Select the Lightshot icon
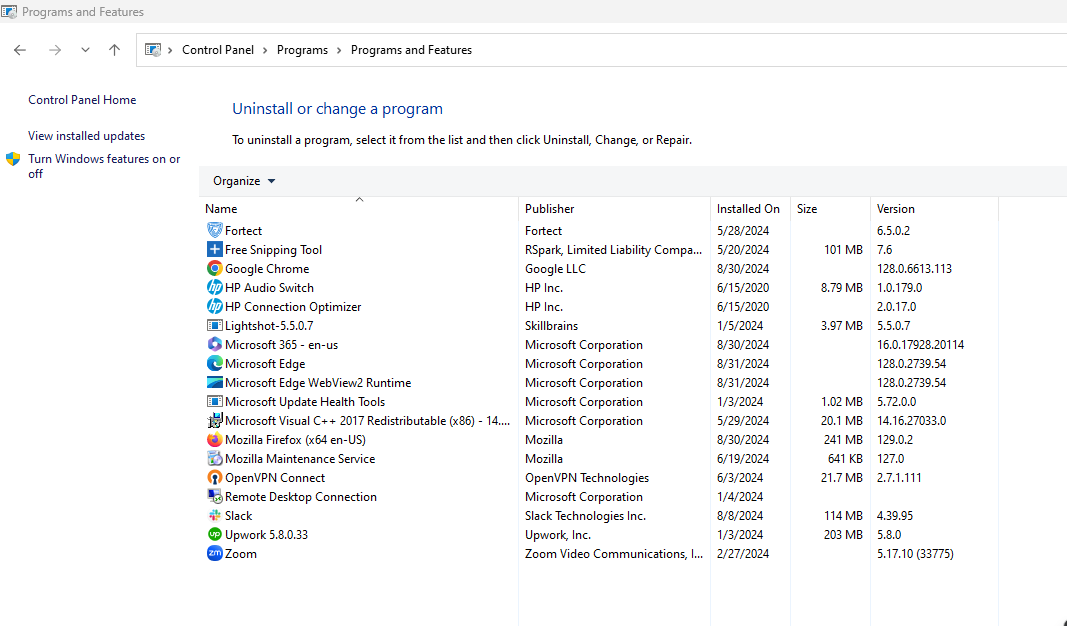This screenshot has width=1067, height=626. tap(213, 325)
